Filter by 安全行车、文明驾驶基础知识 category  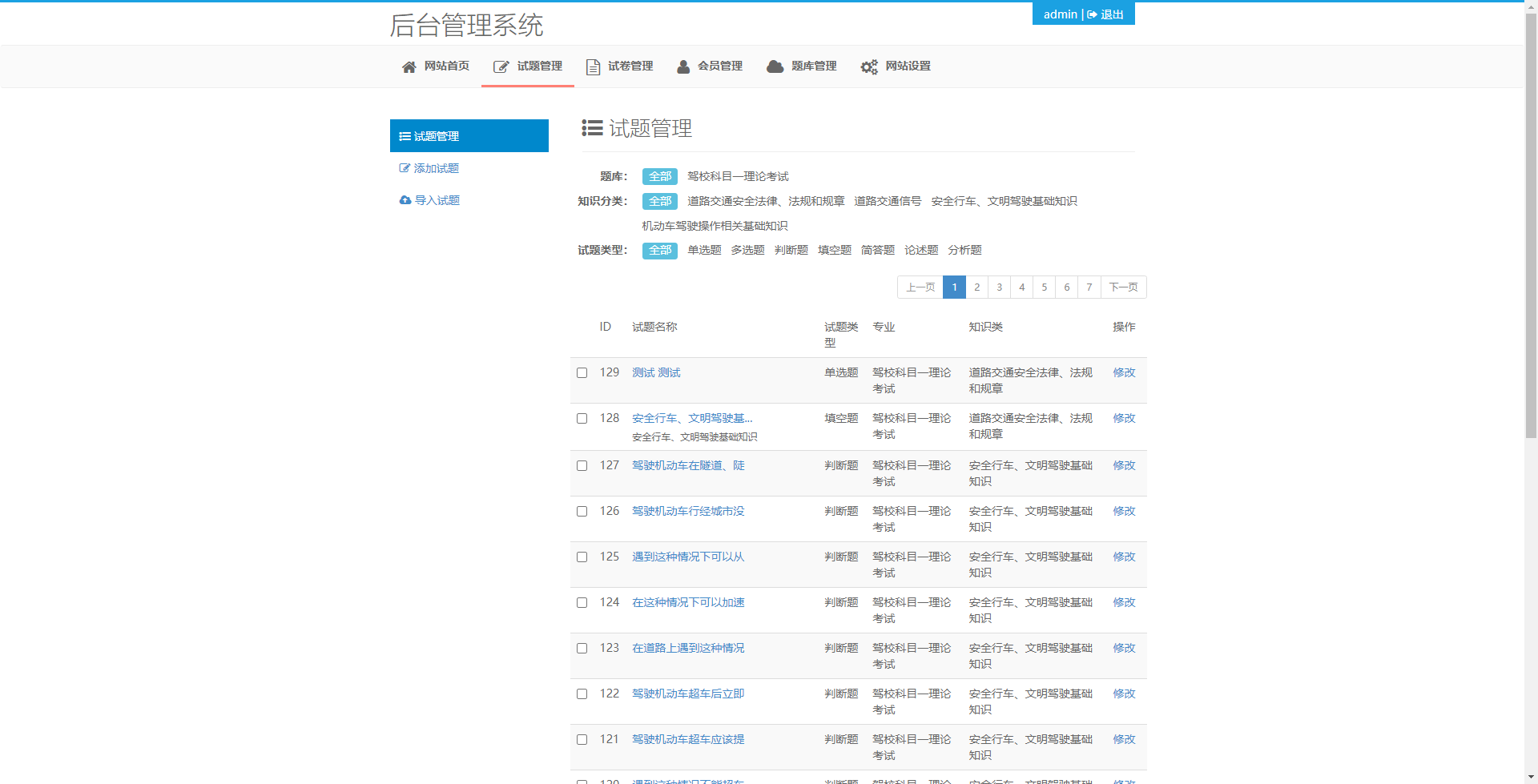click(1004, 201)
